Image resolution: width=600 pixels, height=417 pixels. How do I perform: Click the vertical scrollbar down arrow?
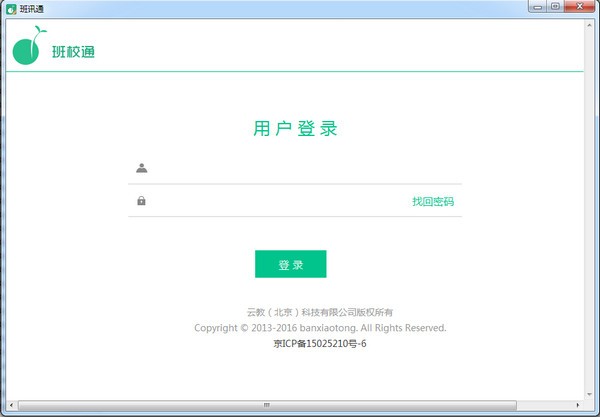[589, 394]
